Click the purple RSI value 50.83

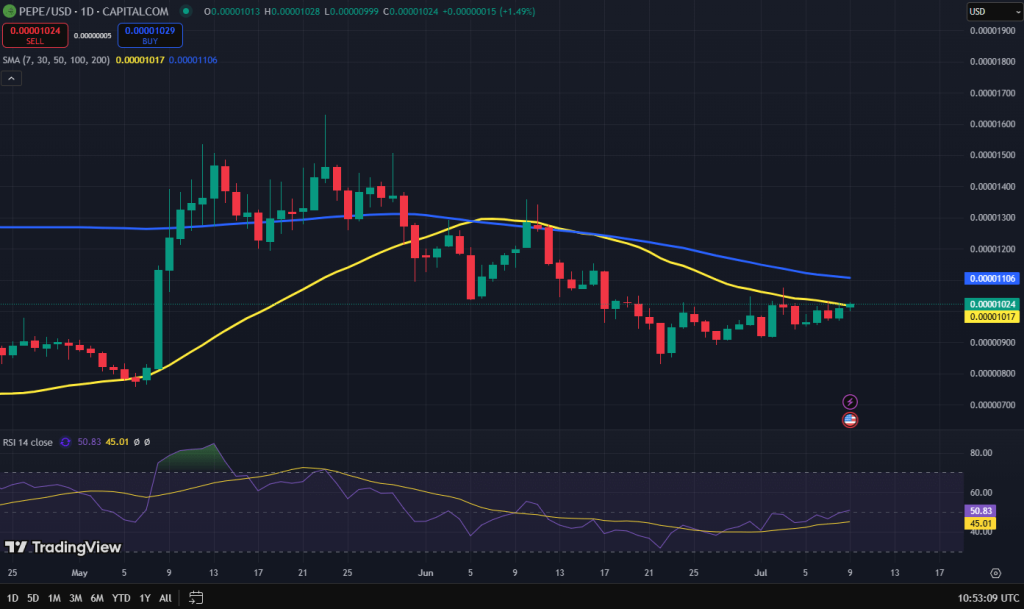(x=89, y=442)
